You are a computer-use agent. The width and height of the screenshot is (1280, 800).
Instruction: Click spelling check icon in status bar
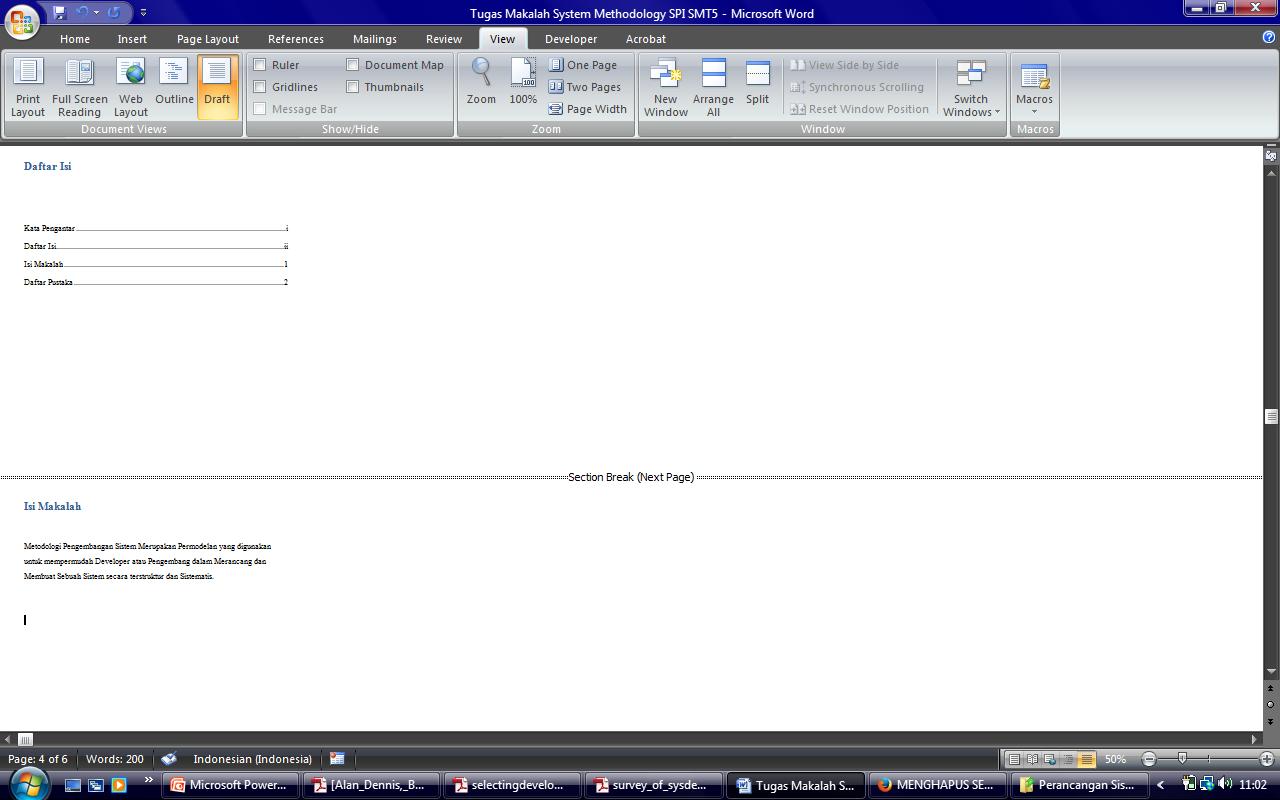[x=169, y=759]
